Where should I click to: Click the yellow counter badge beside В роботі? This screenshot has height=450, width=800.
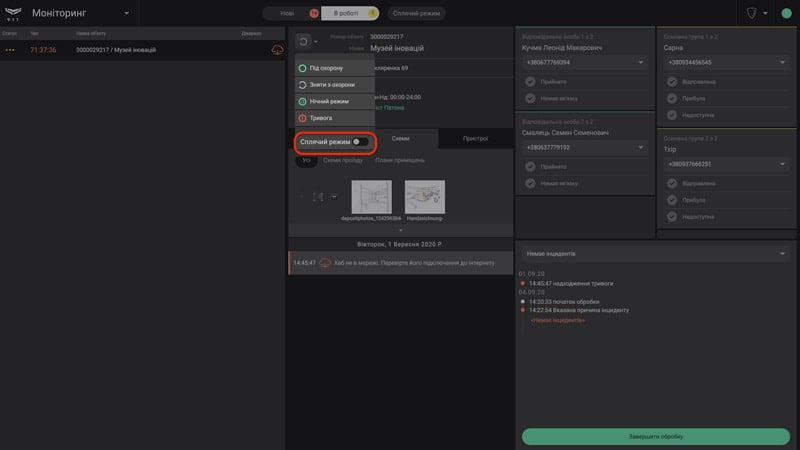tap(373, 13)
